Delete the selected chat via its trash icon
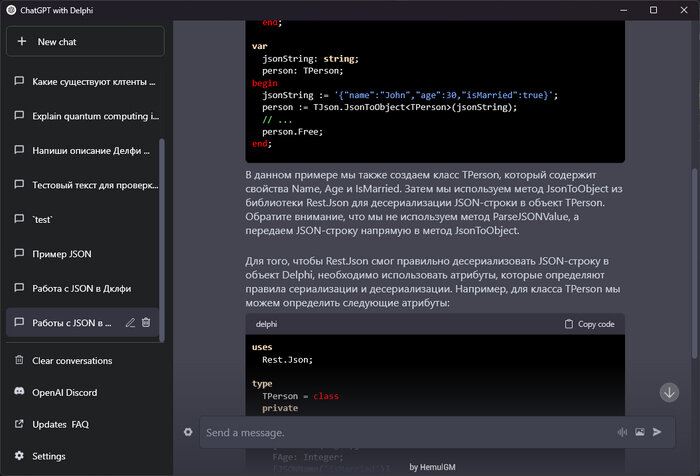 146,322
